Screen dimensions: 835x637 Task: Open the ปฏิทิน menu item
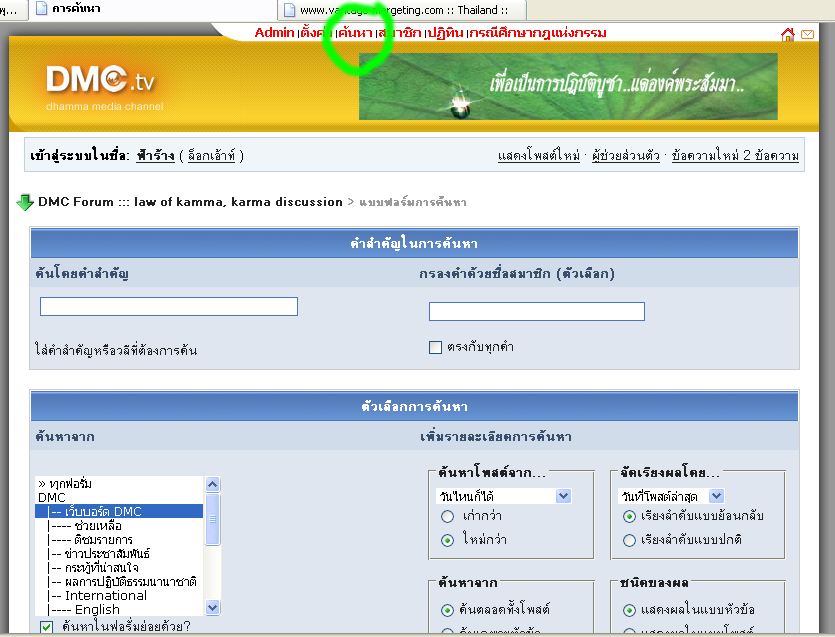444,33
